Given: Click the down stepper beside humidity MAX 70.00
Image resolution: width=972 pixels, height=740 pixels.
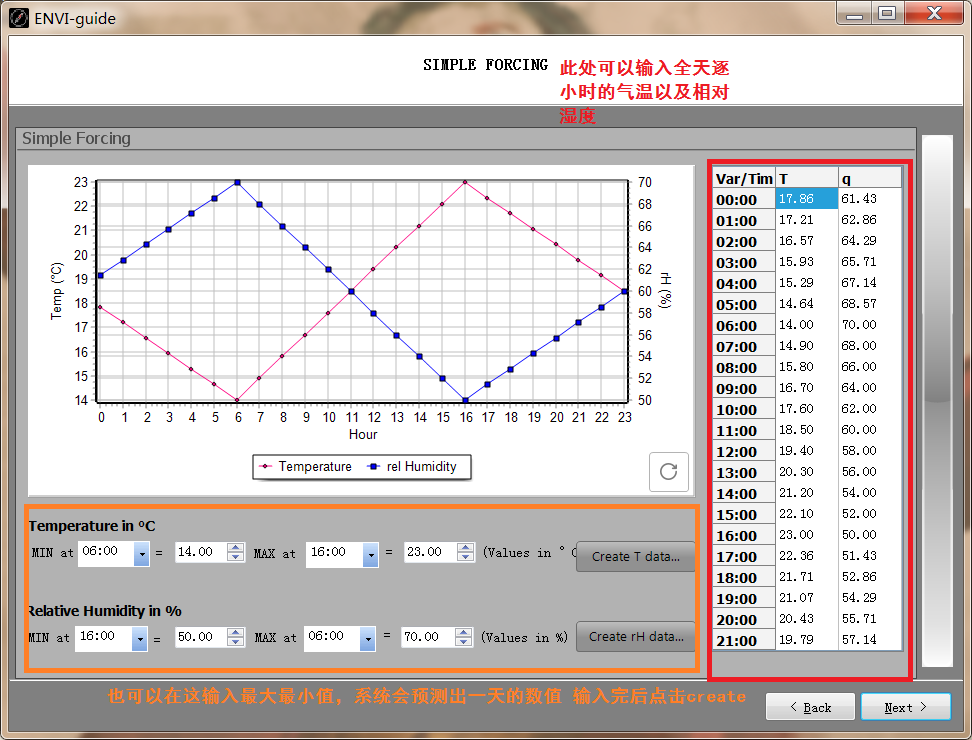Looking at the screenshot, I should pos(463,641).
